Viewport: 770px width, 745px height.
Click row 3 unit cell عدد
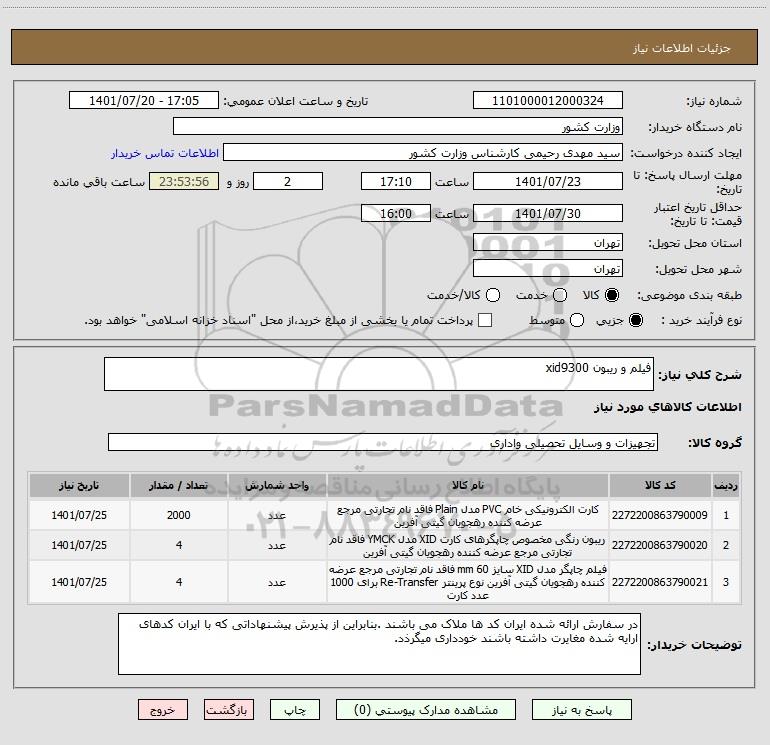point(277,582)
